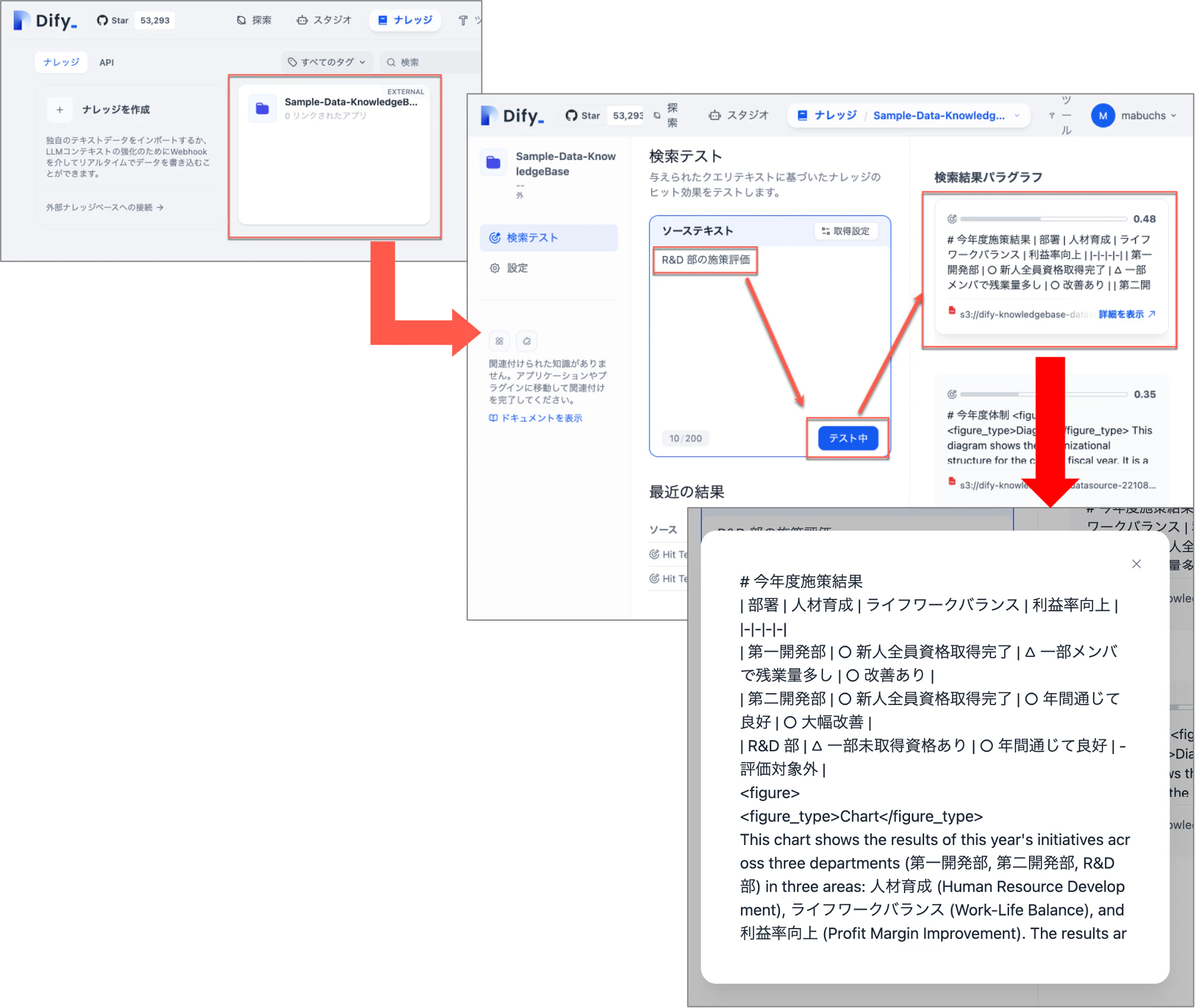Open スタジオ in first window navigation
1195x1008 pixels.
point(324,20)
